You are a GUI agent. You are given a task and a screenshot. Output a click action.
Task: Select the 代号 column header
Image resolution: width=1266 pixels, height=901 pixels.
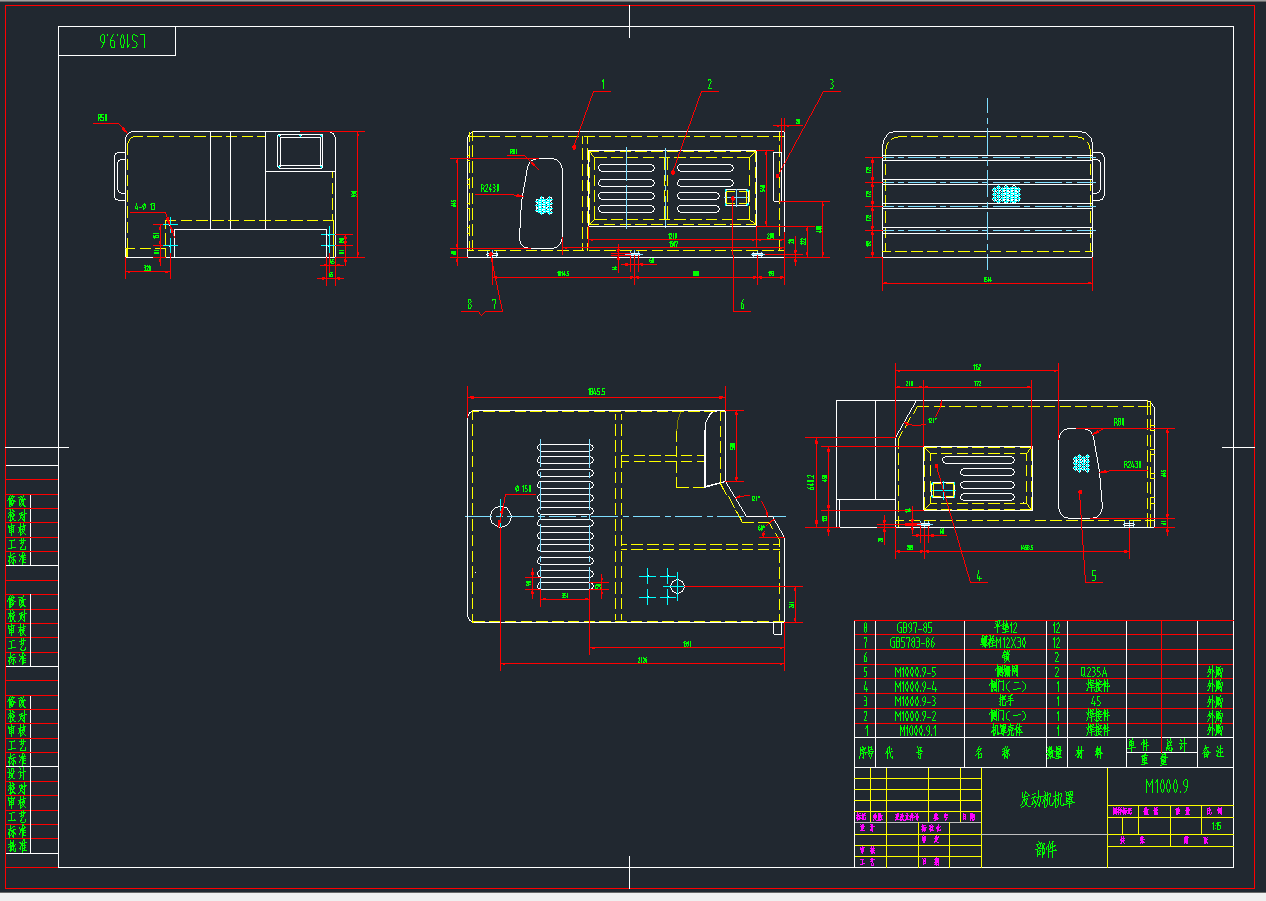pyautogui.click(x=903, y=752)
